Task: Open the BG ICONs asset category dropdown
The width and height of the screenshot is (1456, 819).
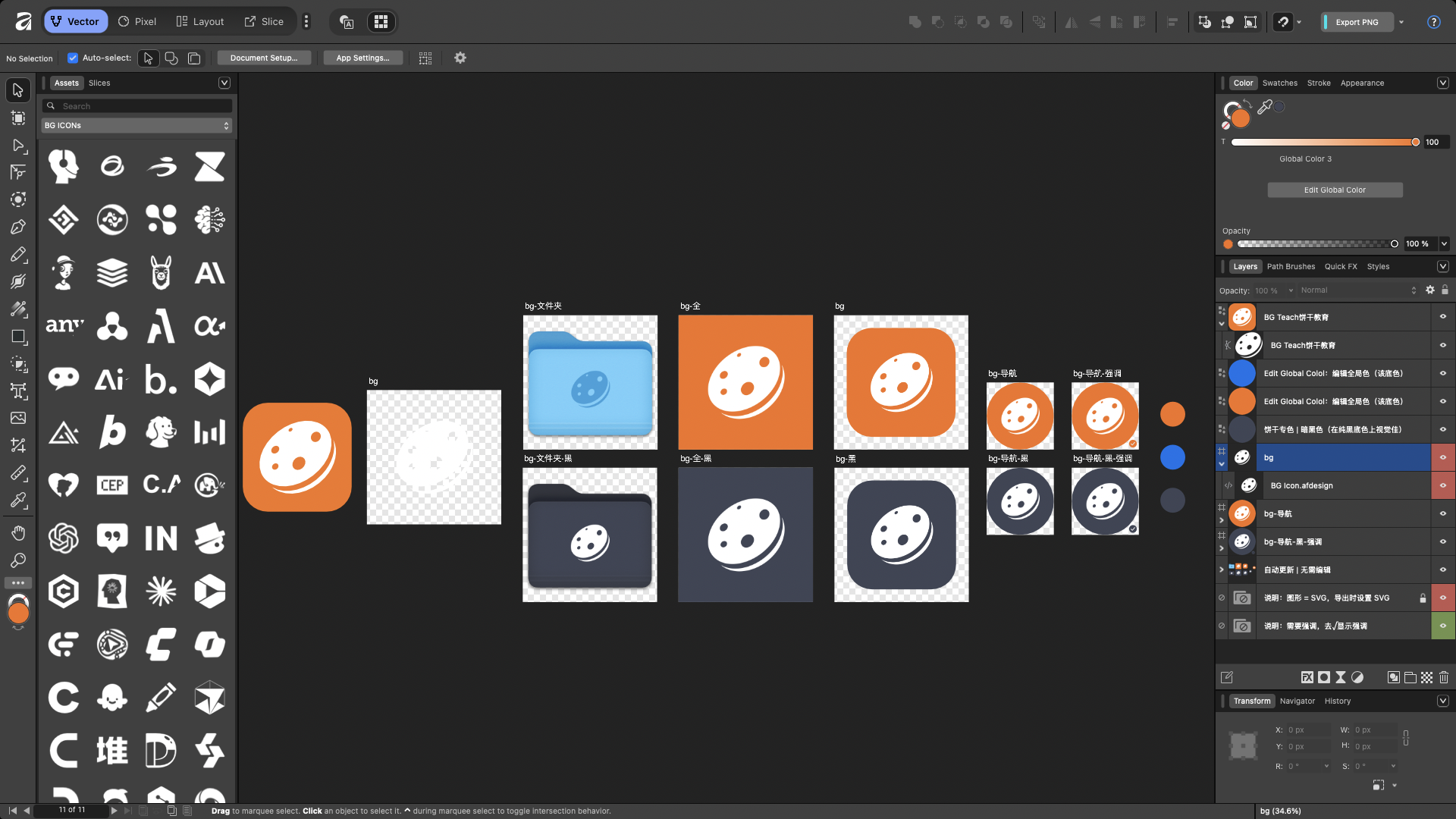Action: click(136, 125)
